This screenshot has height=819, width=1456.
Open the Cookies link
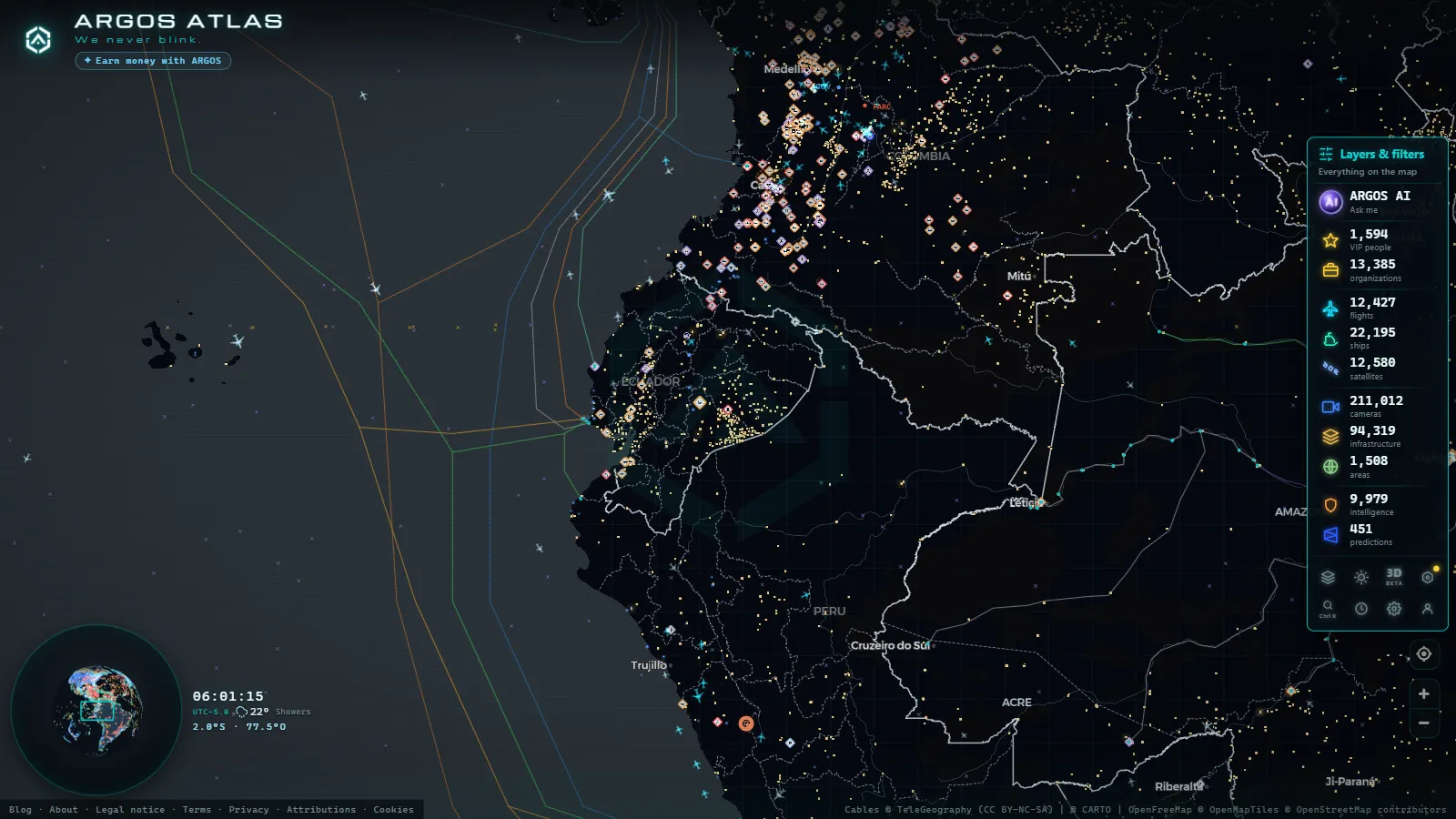pos(393,810)
